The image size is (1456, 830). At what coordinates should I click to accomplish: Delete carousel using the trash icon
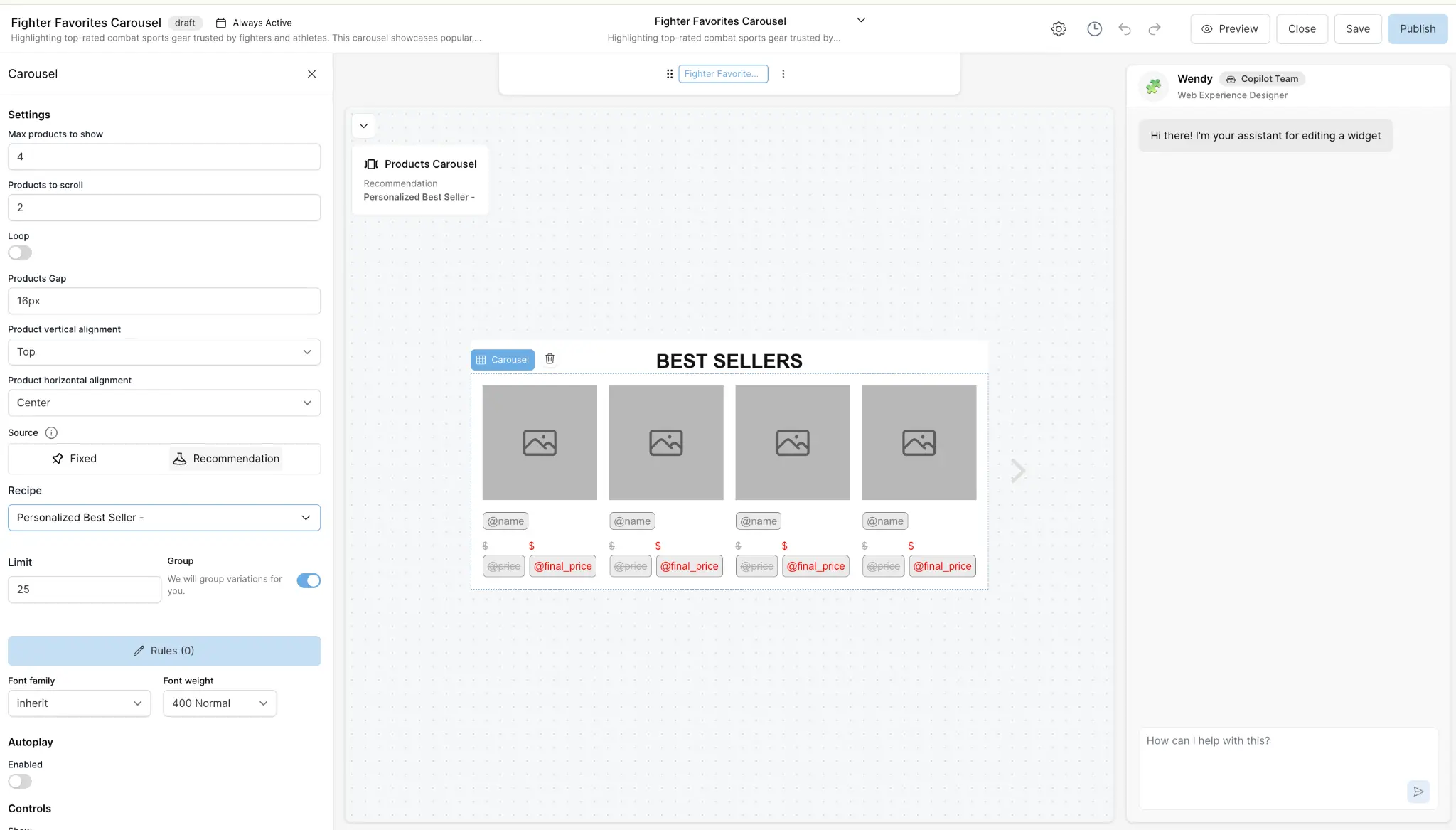point(550,359)
